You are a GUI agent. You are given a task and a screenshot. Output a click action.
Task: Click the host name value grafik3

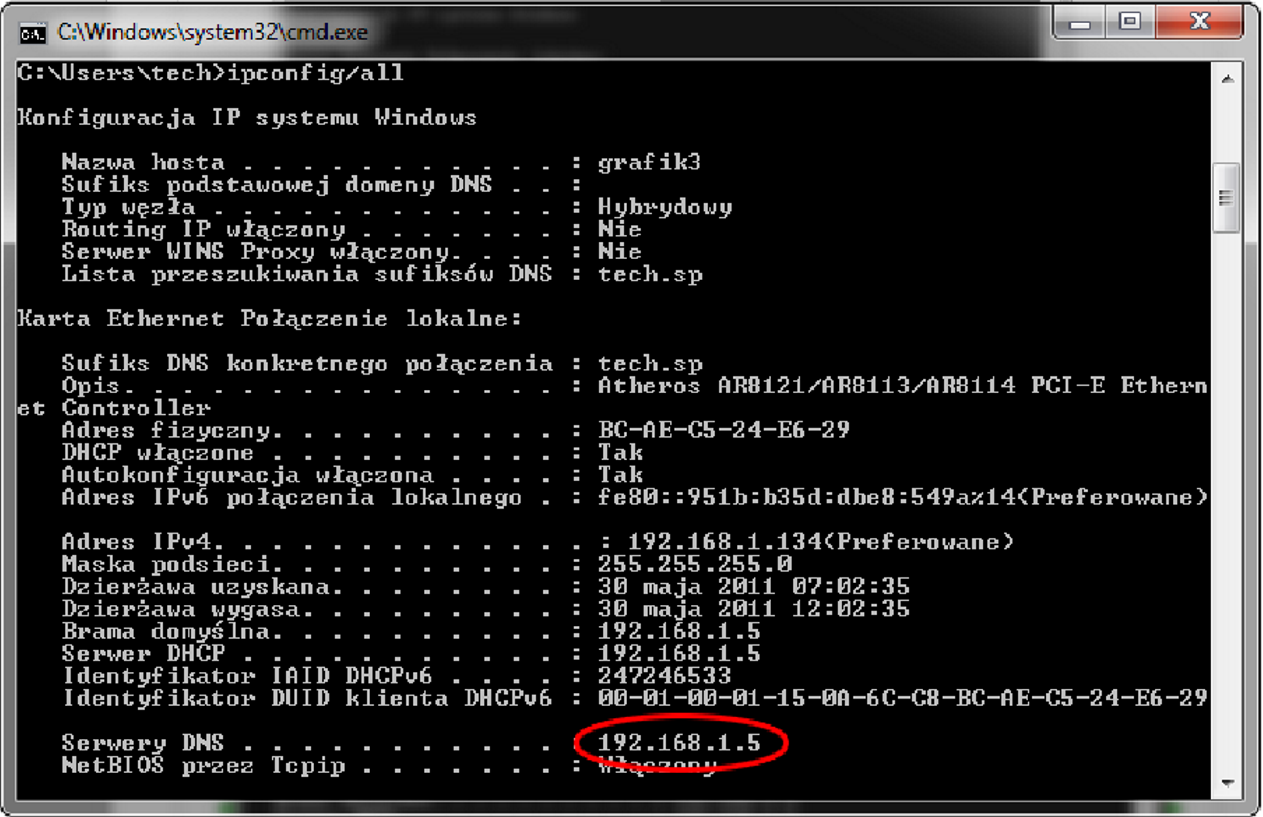point(650,163)
